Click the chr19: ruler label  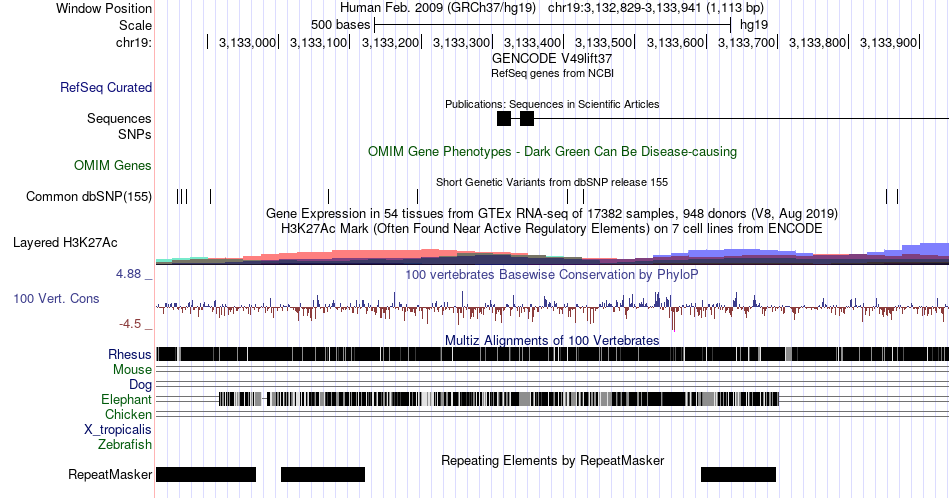pyautogui.click(x=134, y=42)
